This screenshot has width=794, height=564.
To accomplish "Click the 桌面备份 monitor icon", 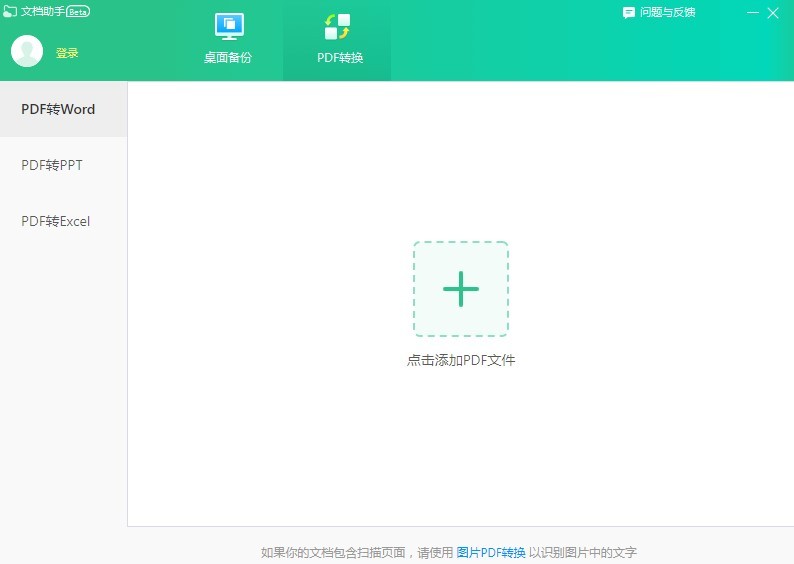I will click(229, 26).
